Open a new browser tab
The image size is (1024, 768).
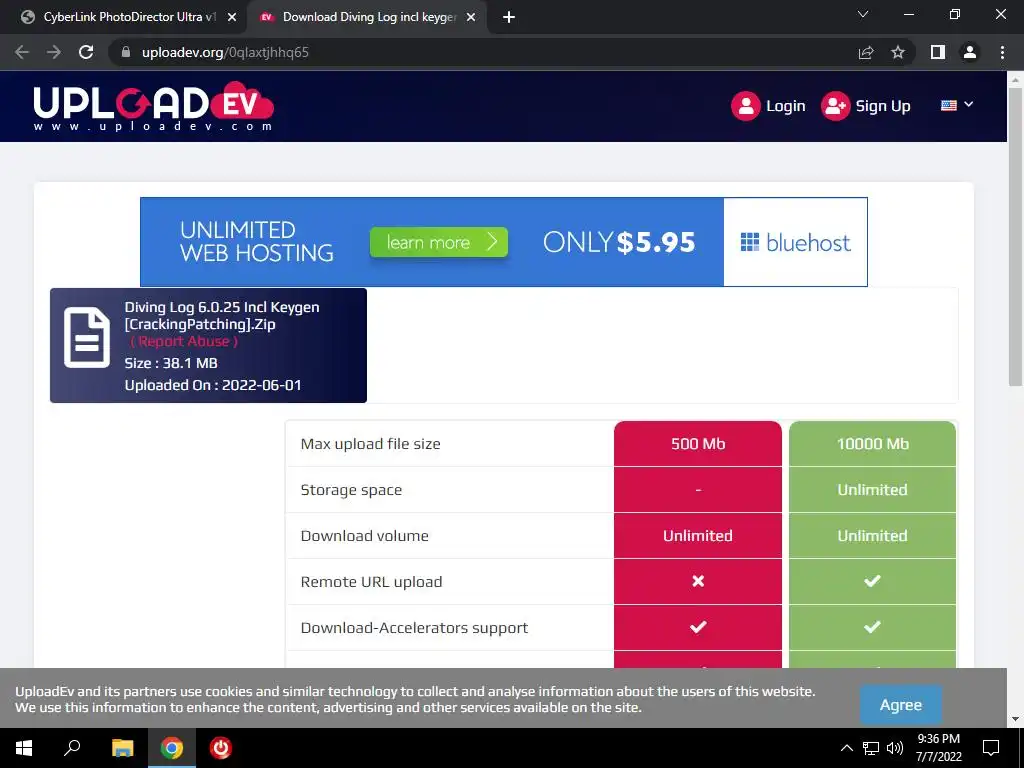509,18
